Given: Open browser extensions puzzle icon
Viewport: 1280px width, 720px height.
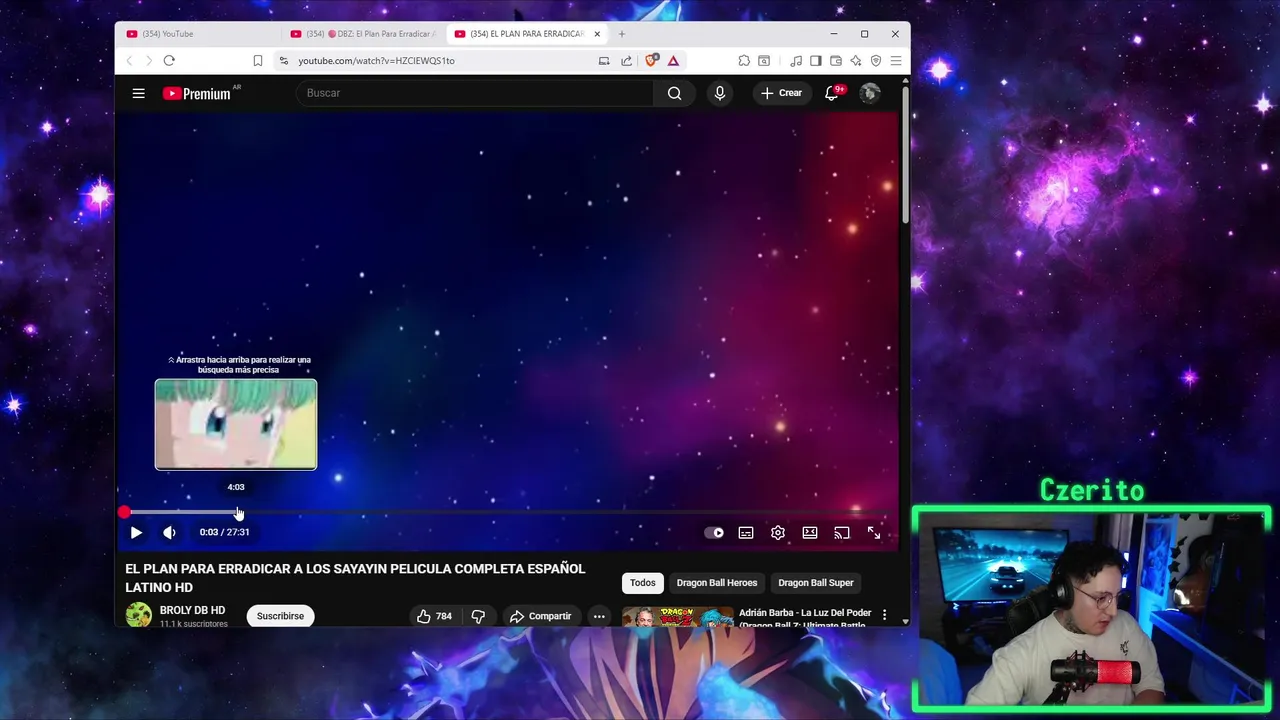Looking at the screenshot, I should [x=744, y=61].
